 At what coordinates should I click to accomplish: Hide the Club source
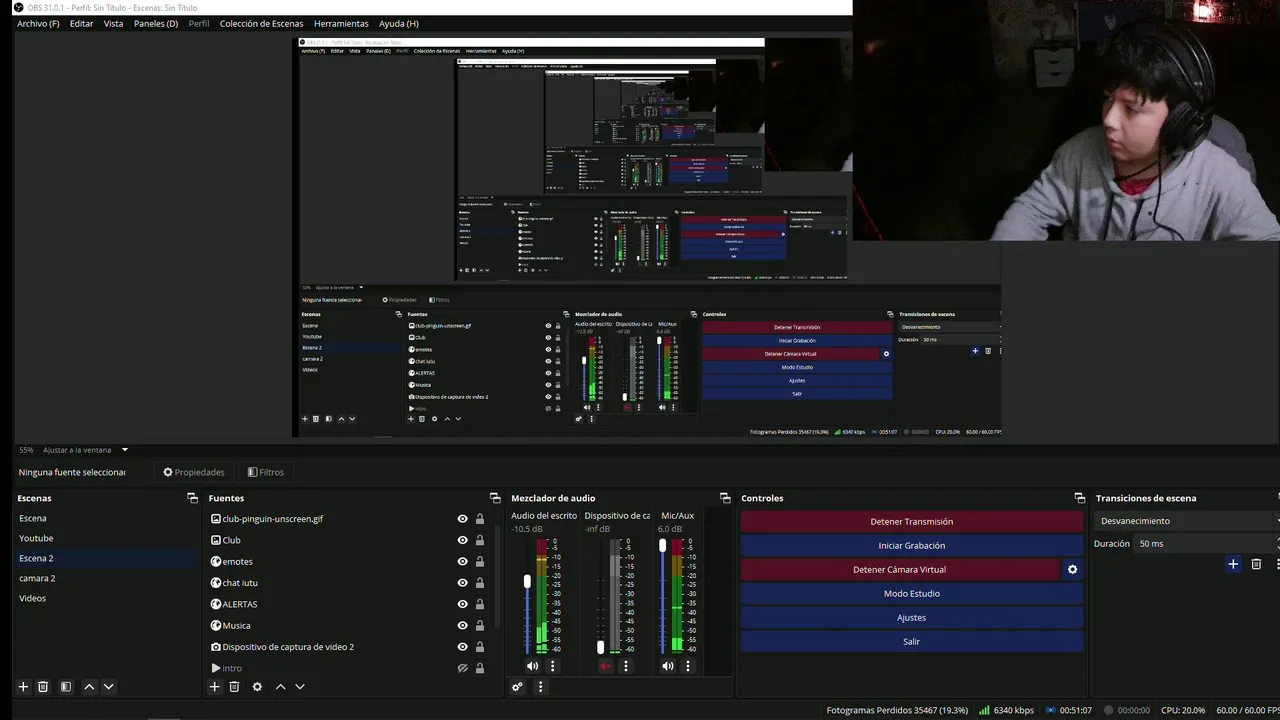[462, 540]
